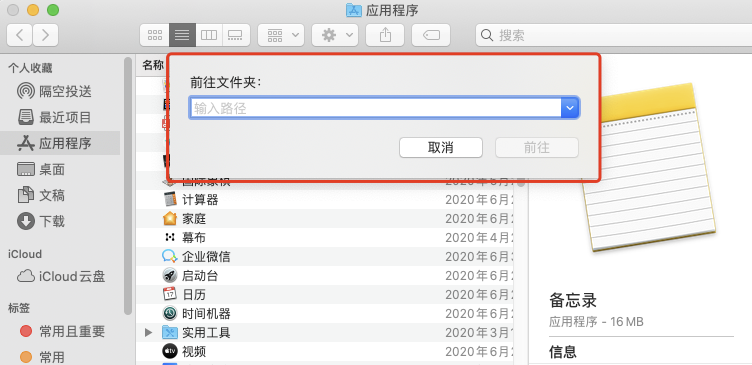752x365 pixels.
Task: Select the 实用工具 folder icon
Action: (x=170, y=332)
